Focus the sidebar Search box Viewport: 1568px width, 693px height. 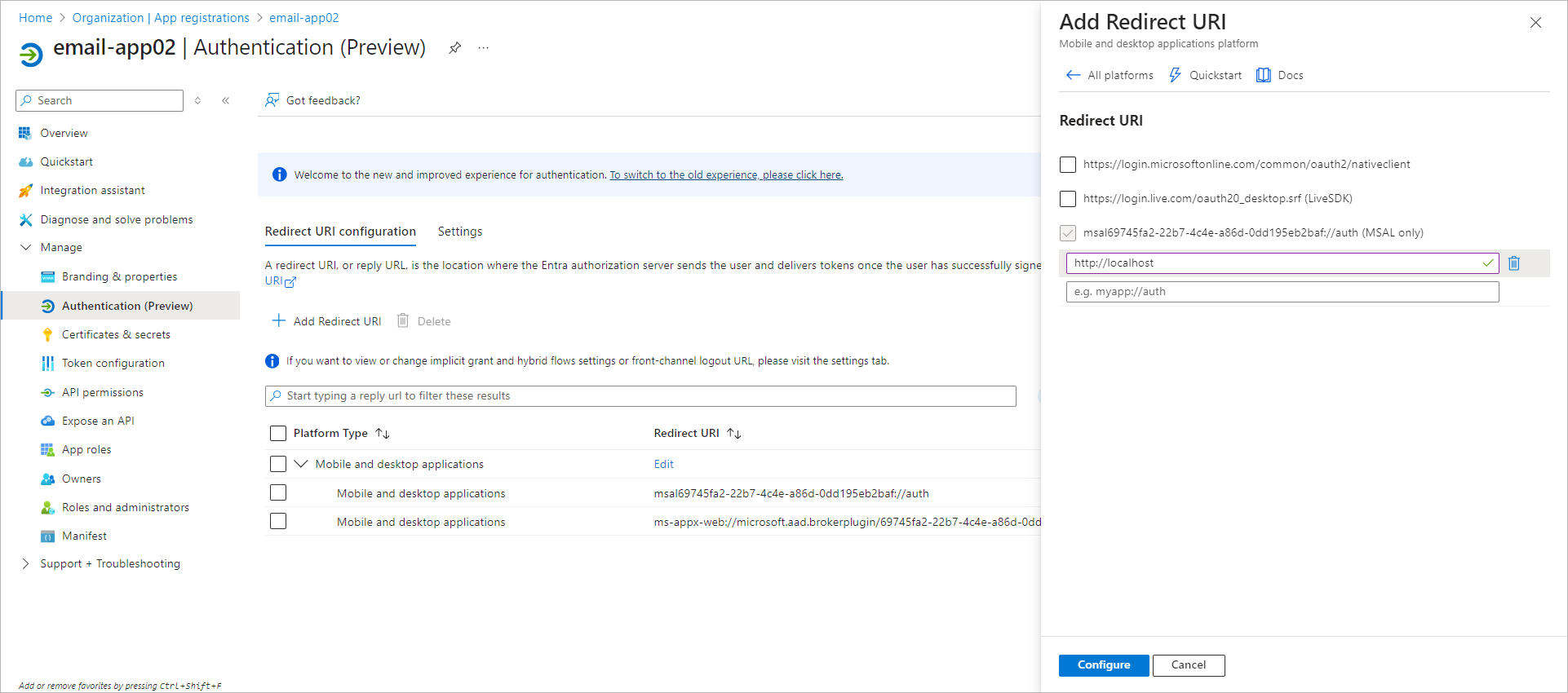click(x=100, y=100)
